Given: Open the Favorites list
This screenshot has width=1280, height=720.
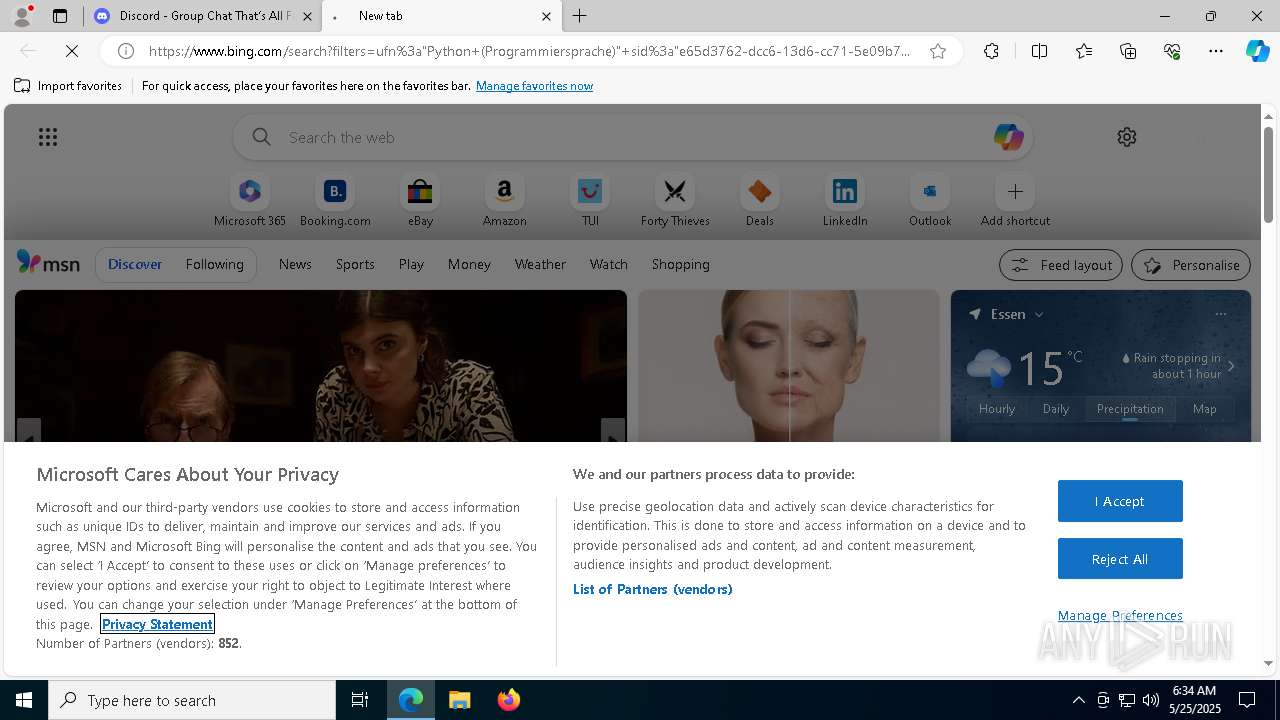Looking at the screenshot, I should pyautogui.click(x=1084, y=51).
